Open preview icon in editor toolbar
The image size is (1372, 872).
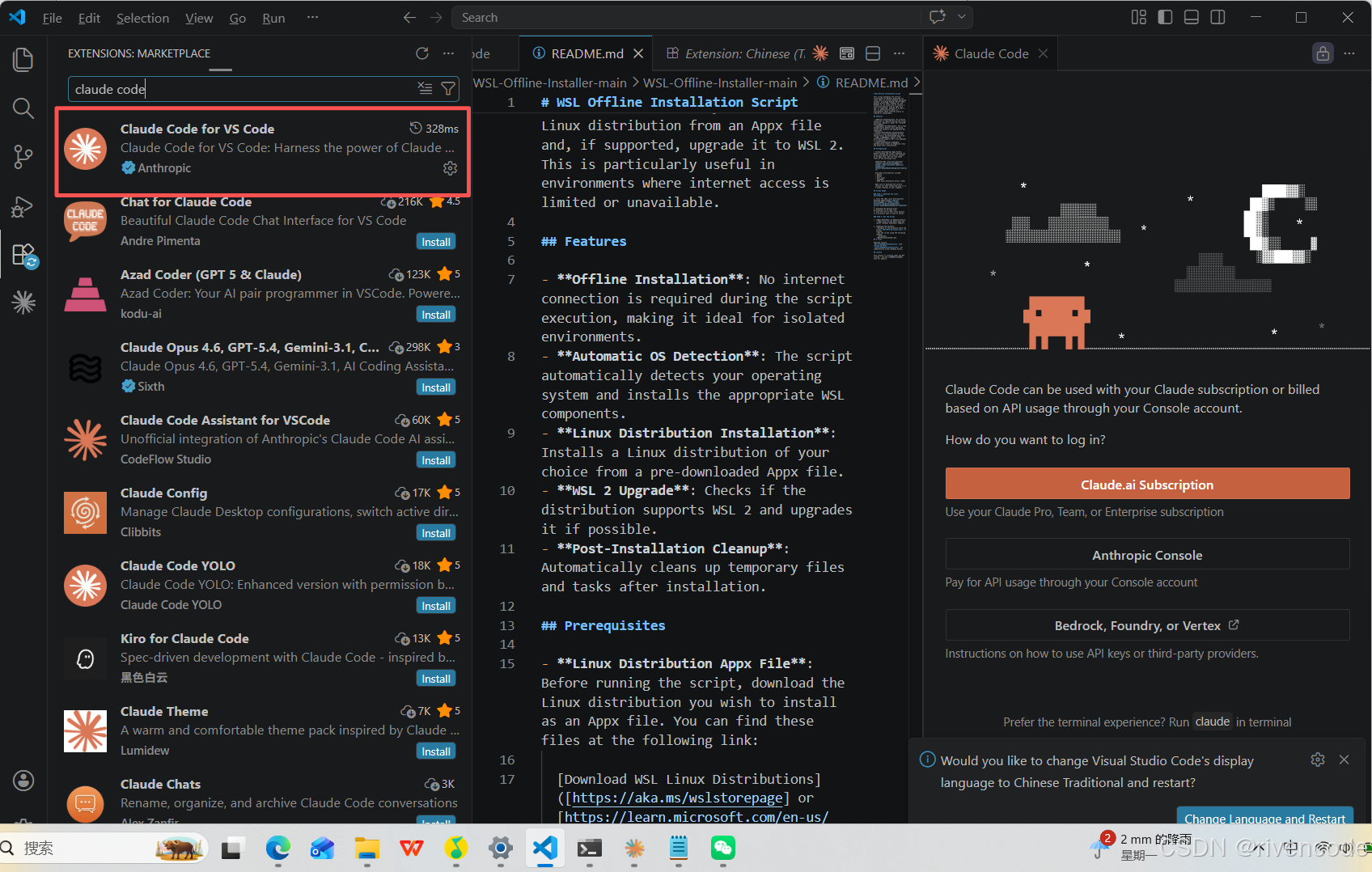pos(847,53)
